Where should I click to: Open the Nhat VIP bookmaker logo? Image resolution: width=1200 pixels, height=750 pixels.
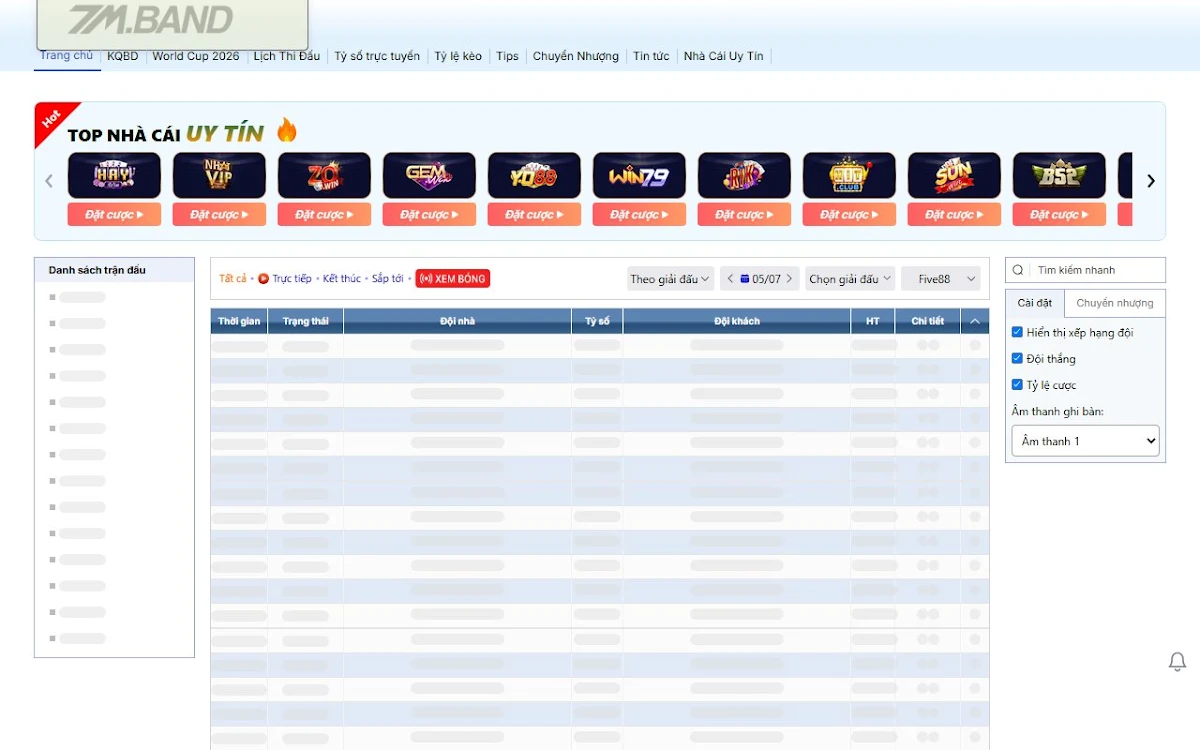(219, 176)
